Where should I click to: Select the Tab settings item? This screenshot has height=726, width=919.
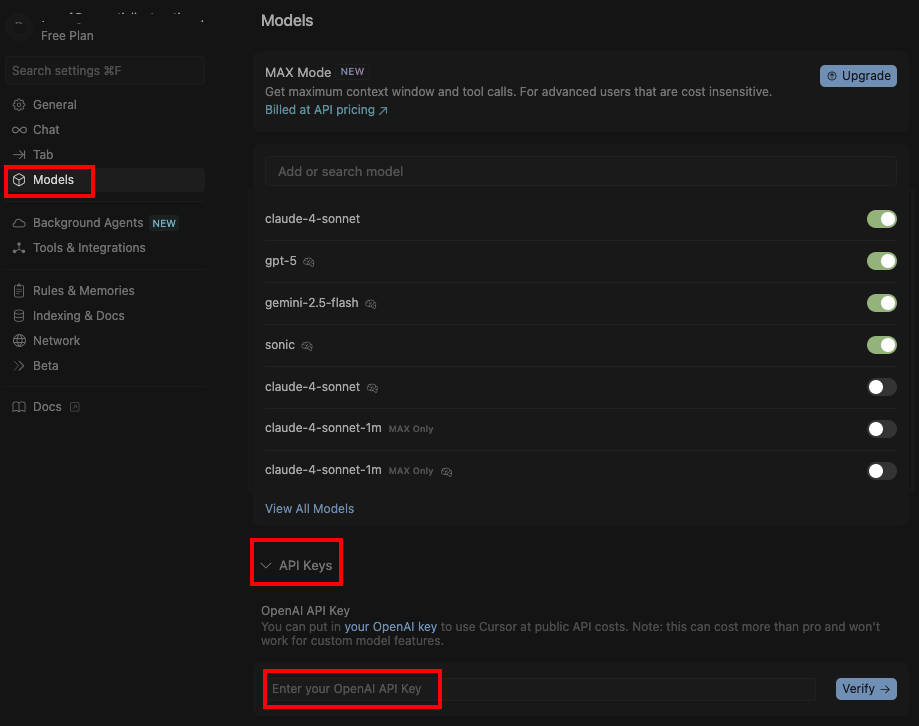(x=43, y=155)
